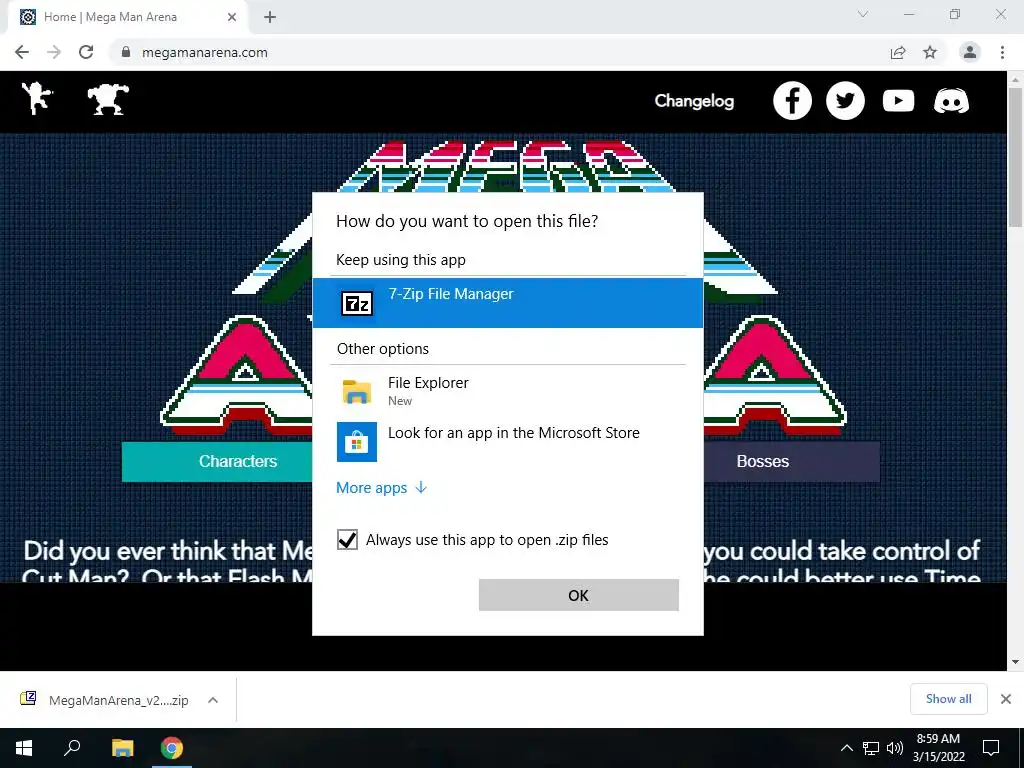
Task: Join via the Discord icon
Action: pos(951,101)
